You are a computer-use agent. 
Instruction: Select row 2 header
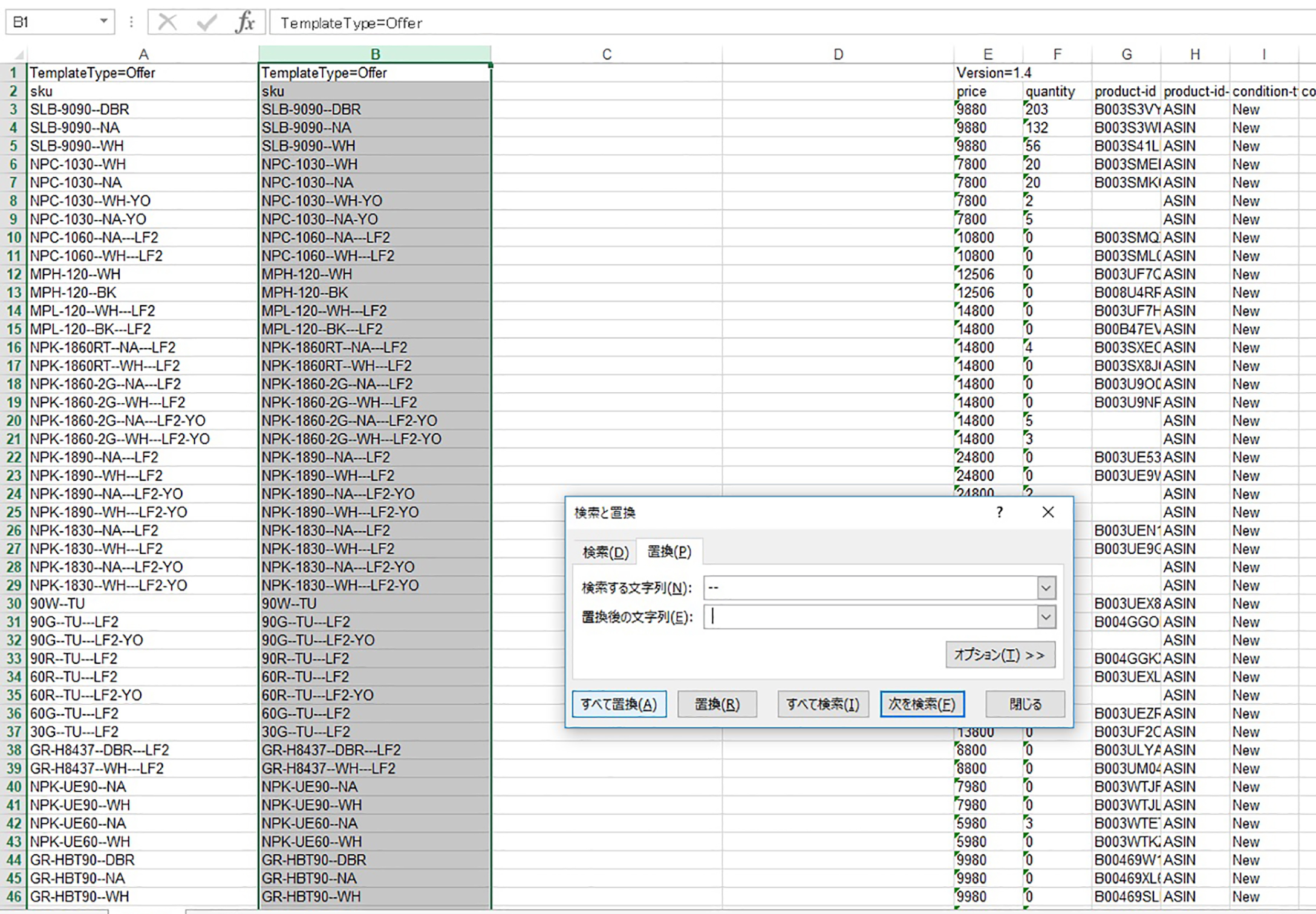click(13, 91)
